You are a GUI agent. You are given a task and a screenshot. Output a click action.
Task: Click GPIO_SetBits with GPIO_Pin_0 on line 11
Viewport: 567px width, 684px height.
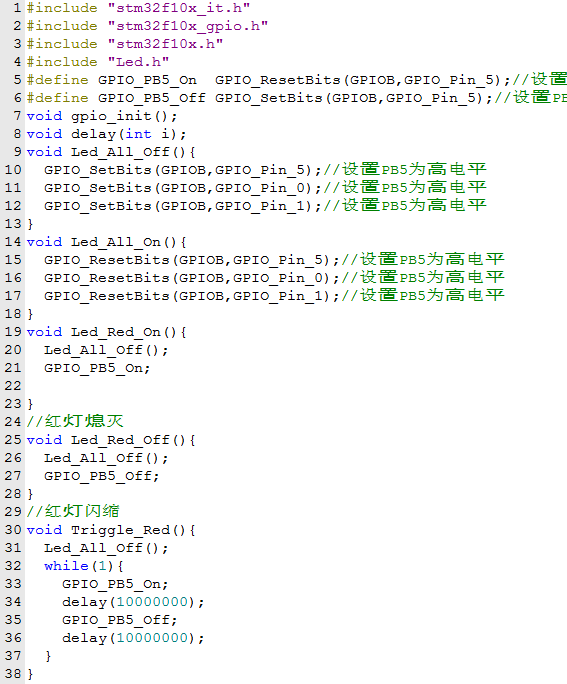[183, 188]
